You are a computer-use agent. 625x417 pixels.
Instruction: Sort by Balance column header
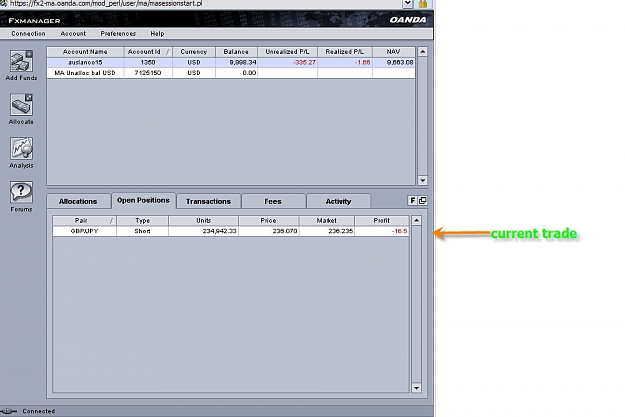point(236,52)
